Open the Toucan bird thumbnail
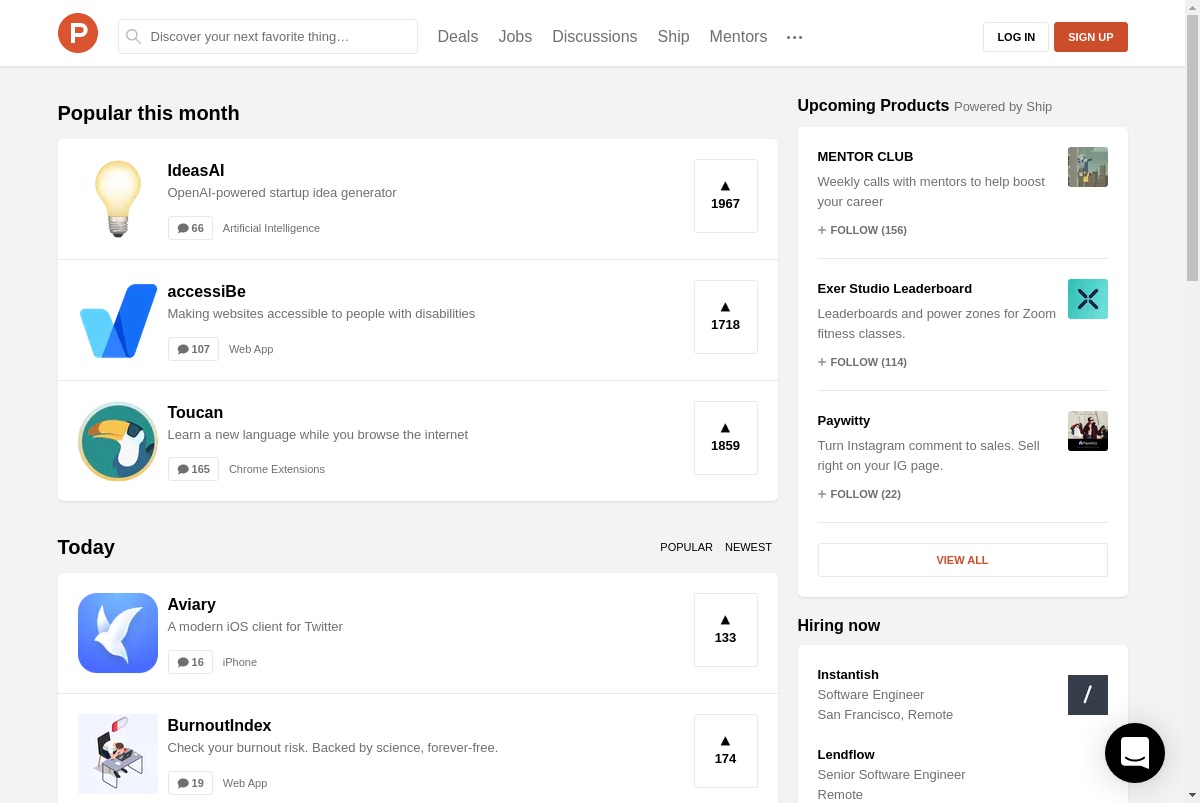 [118, 441]
